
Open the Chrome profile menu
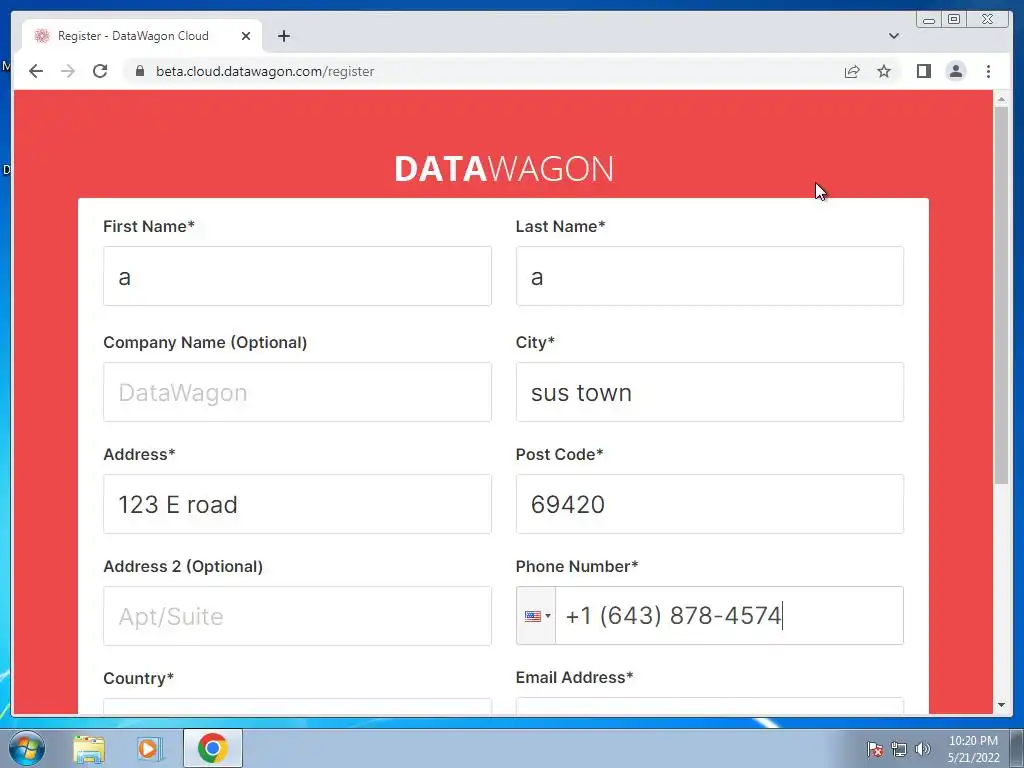(x=955, y=71)
